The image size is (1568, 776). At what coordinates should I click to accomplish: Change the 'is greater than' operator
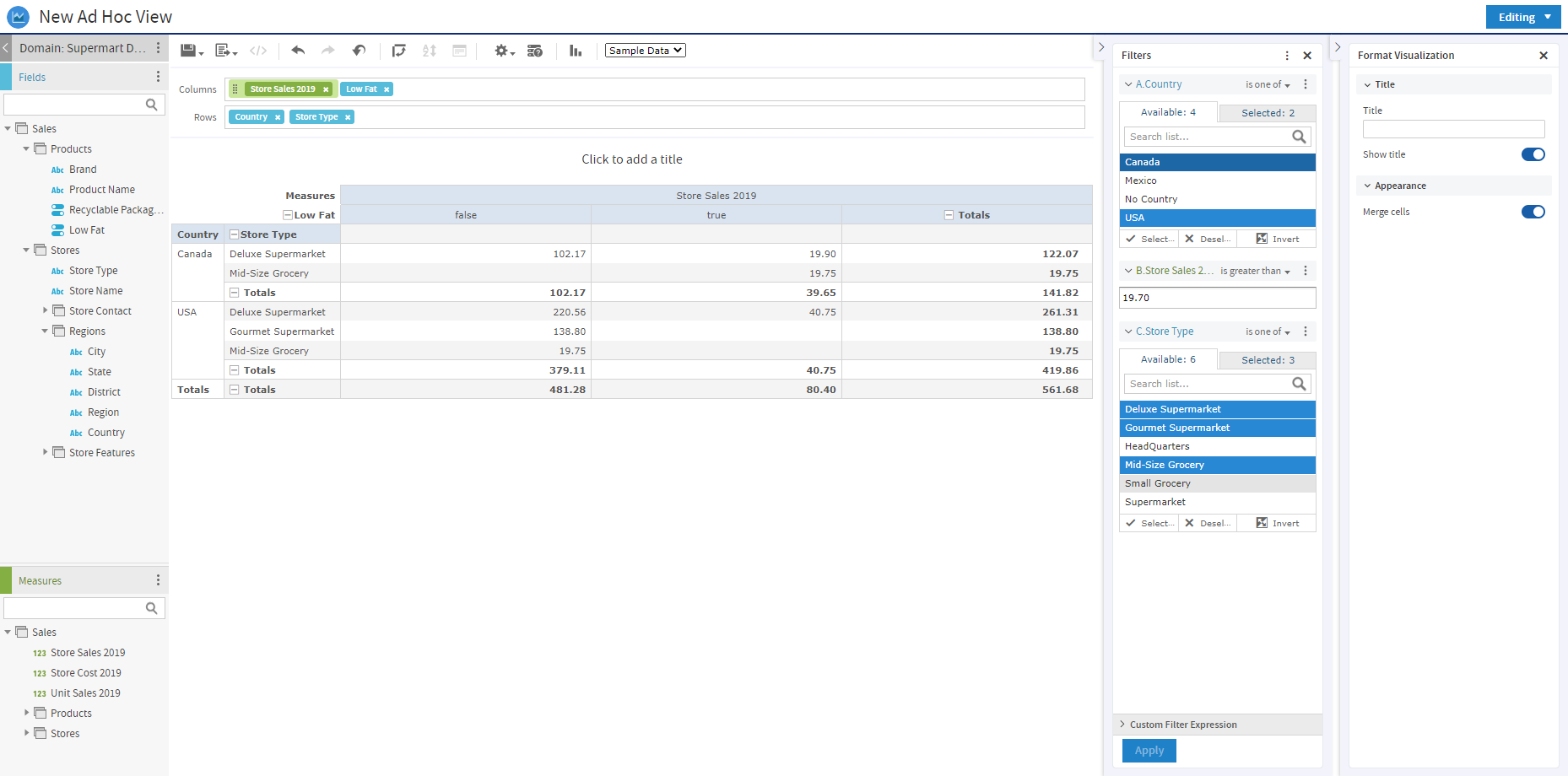click(x=1255, y=271)
